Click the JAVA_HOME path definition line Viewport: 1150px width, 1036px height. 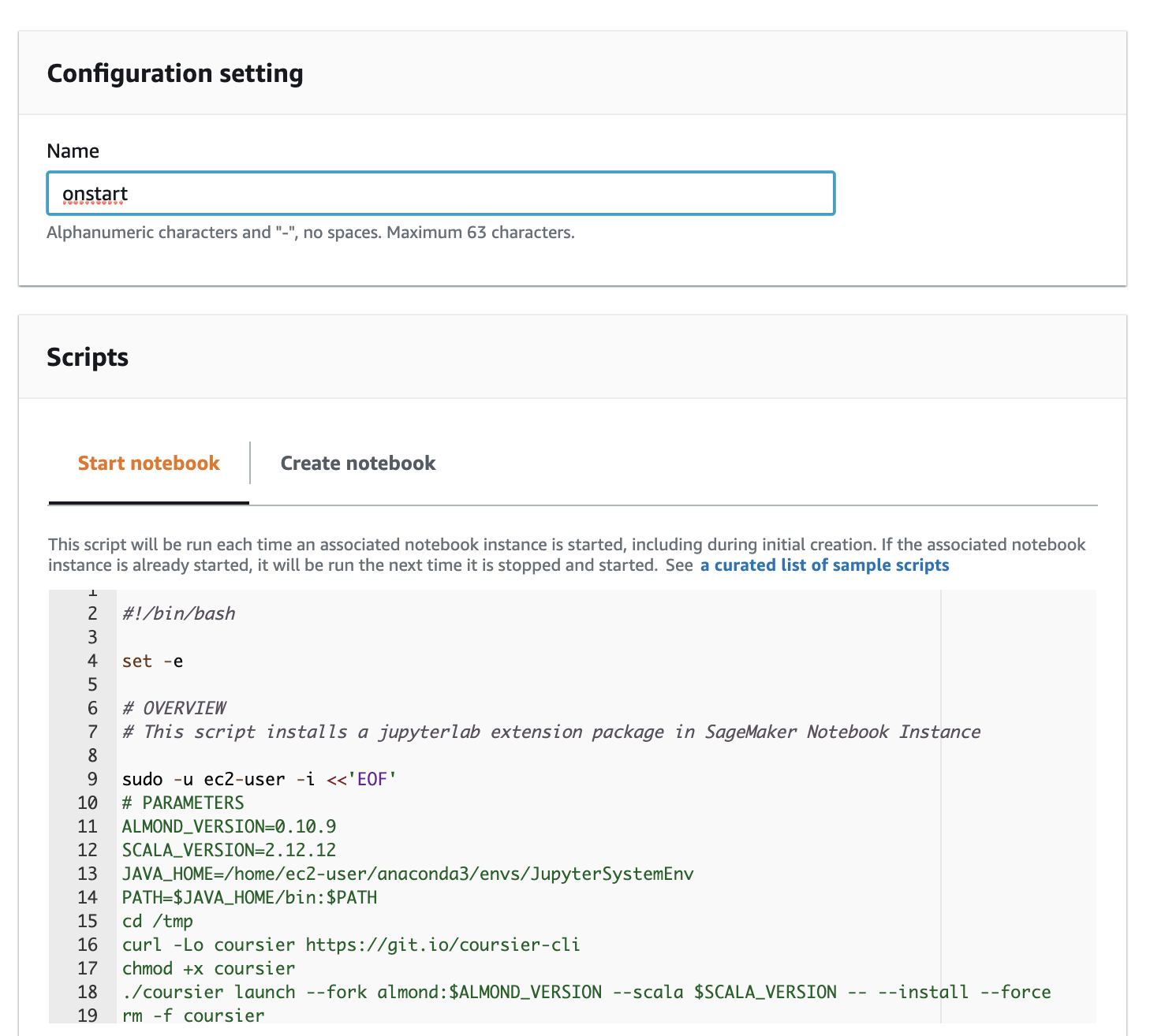tap(408, 874)
